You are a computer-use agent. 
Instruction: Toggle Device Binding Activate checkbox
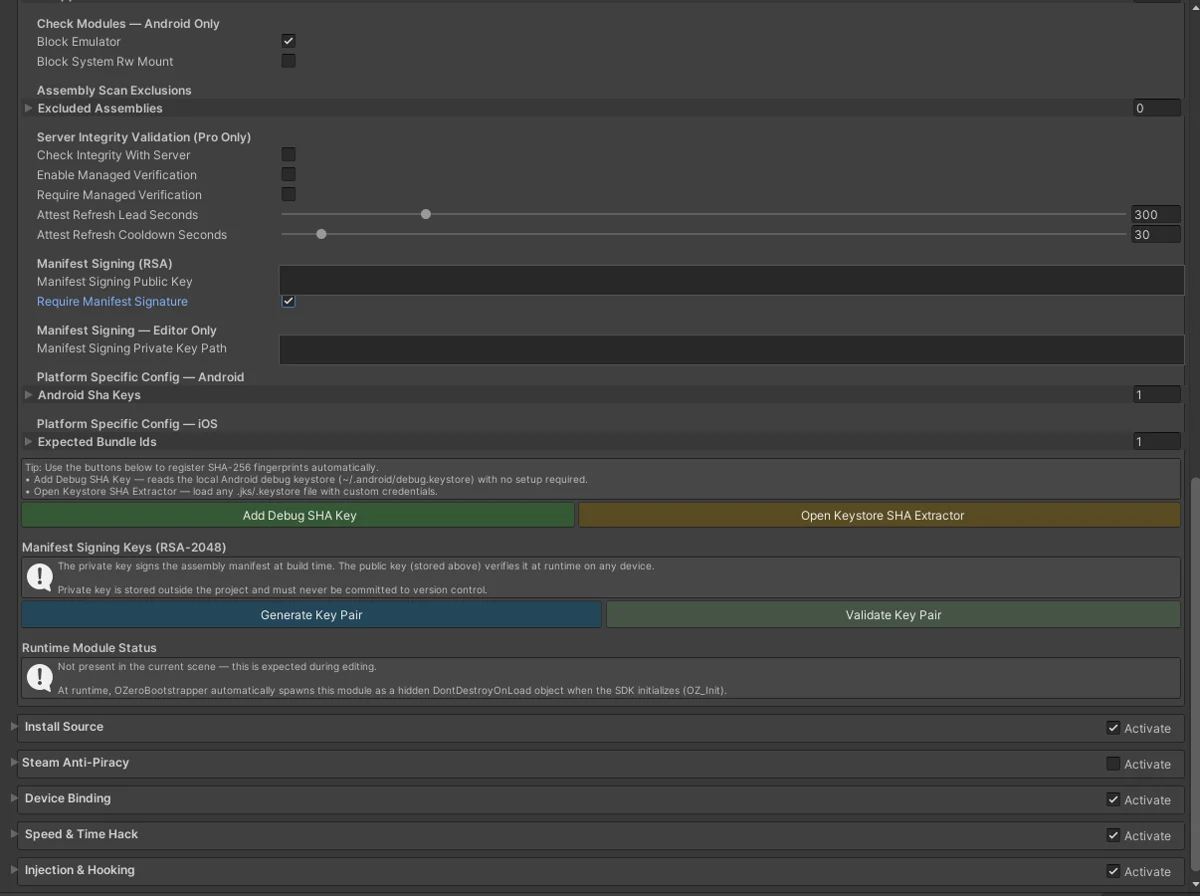point(1113,800)
